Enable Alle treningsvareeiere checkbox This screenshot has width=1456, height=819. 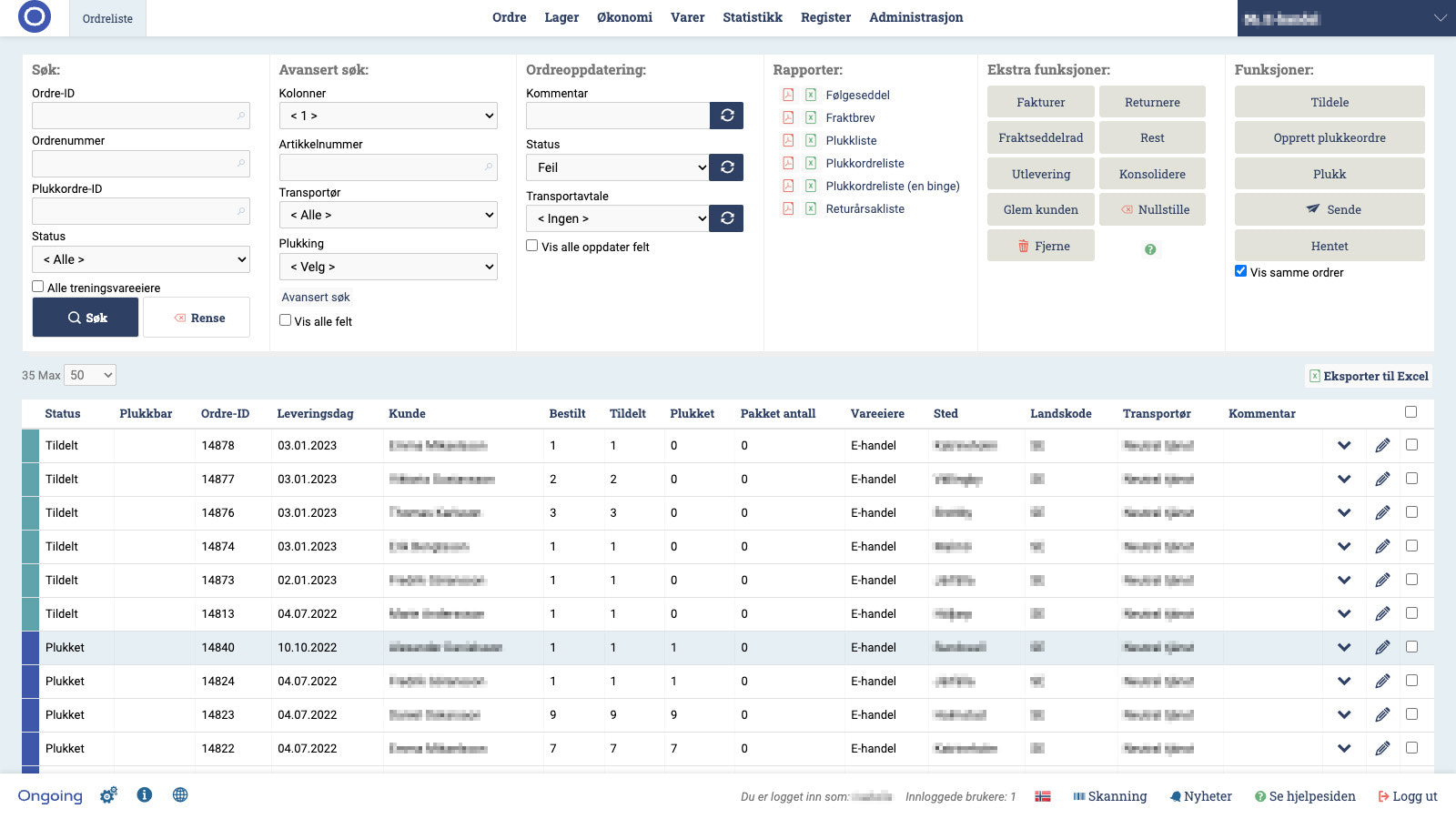click(38, 287)
